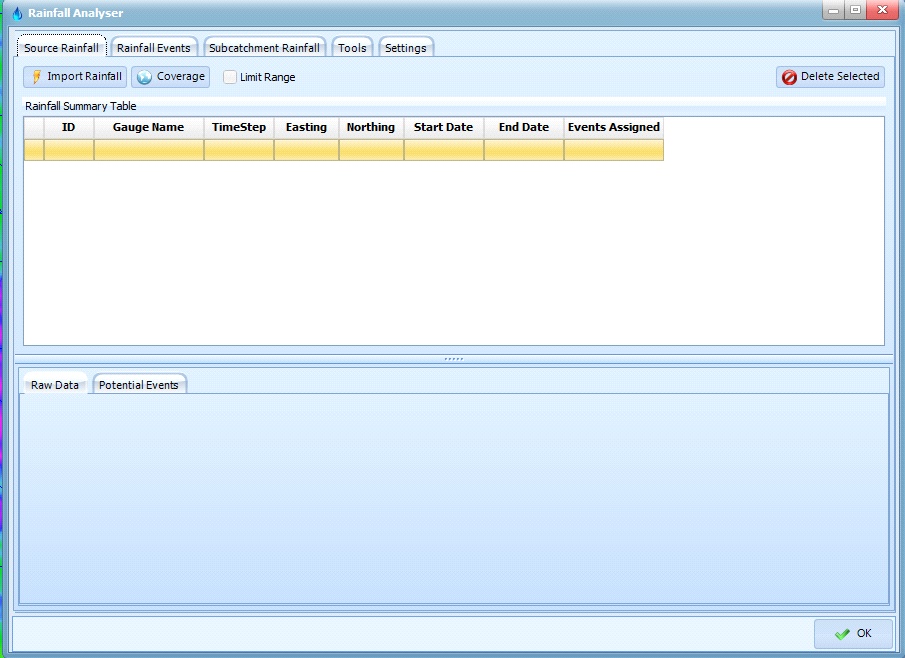
Task: Click the green checkmark OK icon
Action: point(842,633)
